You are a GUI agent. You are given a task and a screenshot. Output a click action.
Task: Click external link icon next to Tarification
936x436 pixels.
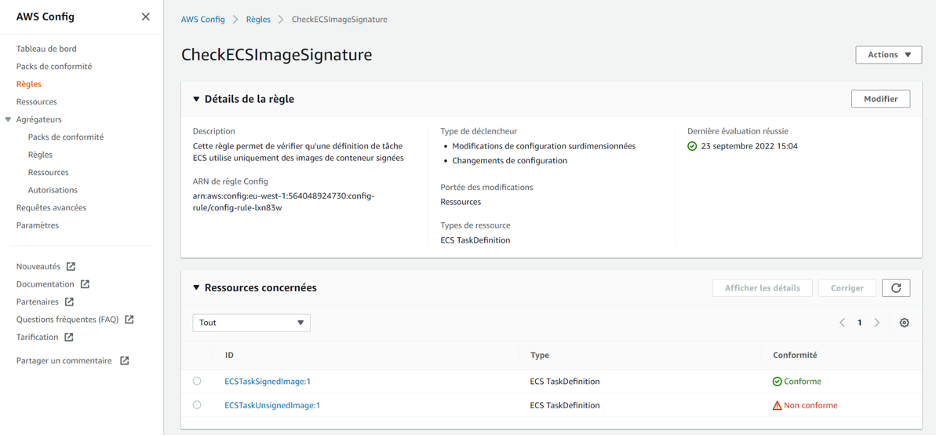69,337
